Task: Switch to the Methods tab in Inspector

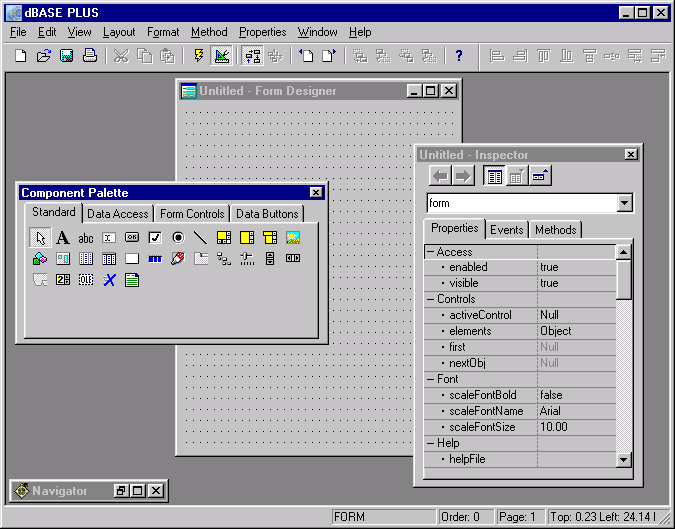Action: point(555,230)
